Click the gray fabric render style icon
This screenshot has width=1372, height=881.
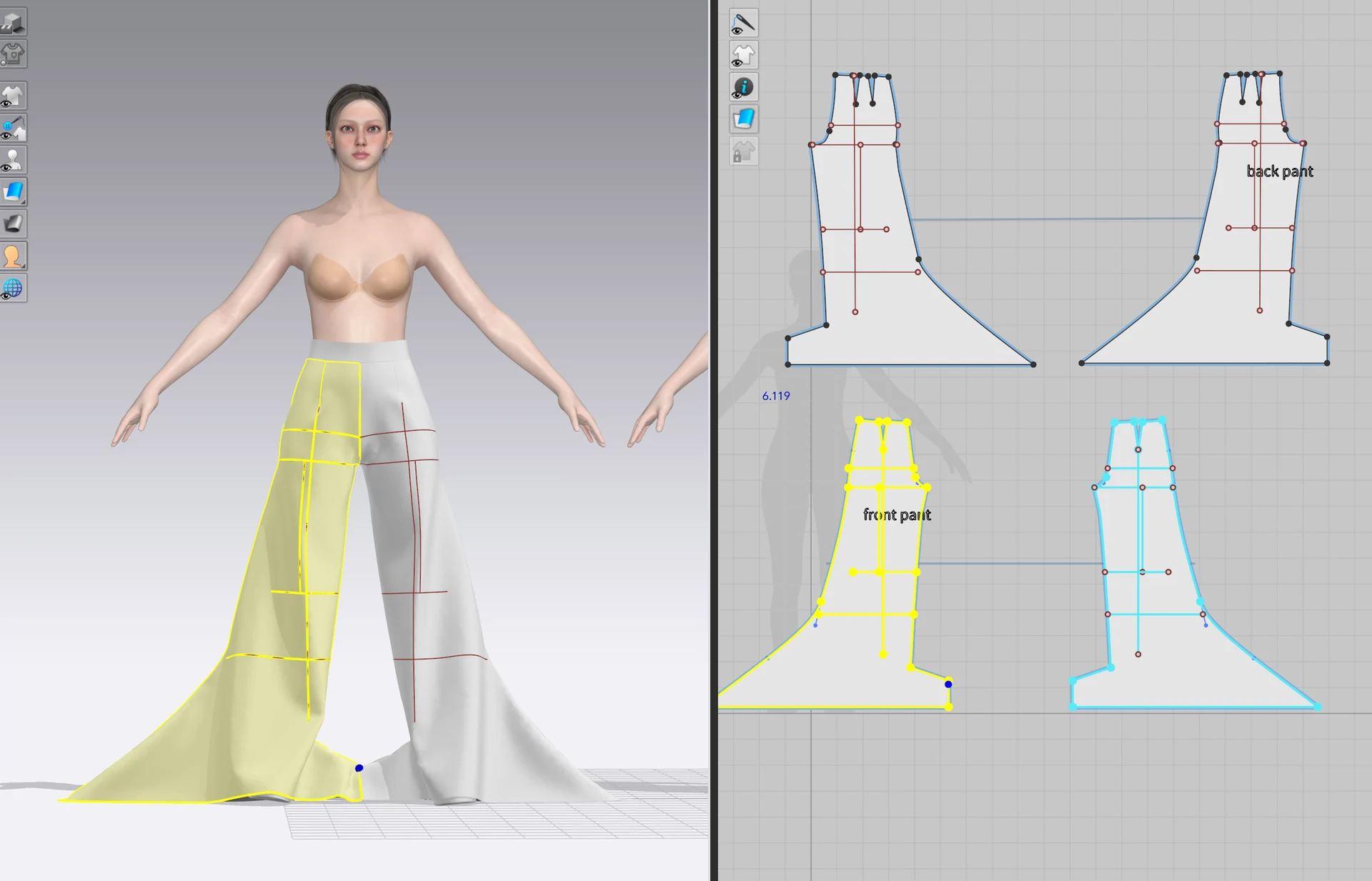point(13,224)
